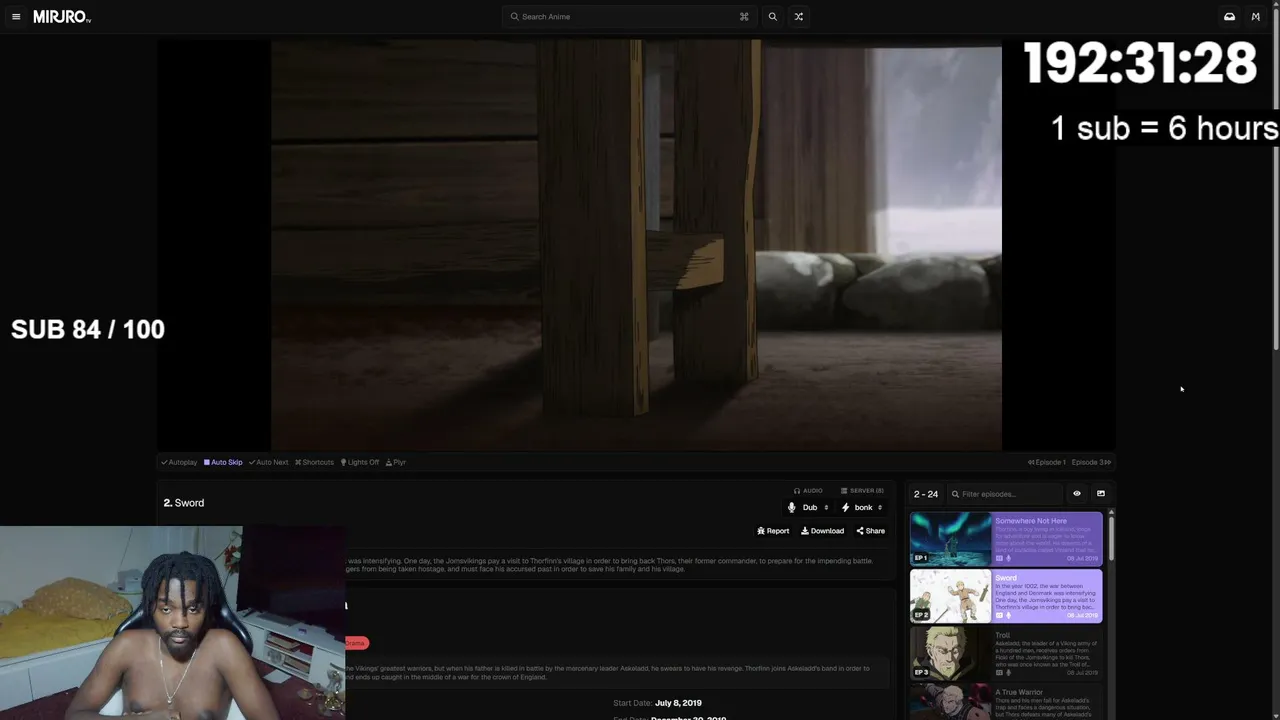The height and width of the screenshot is (720, 1280).
Task: Open the Shortcuts panel
Action: tap(314, 462)
